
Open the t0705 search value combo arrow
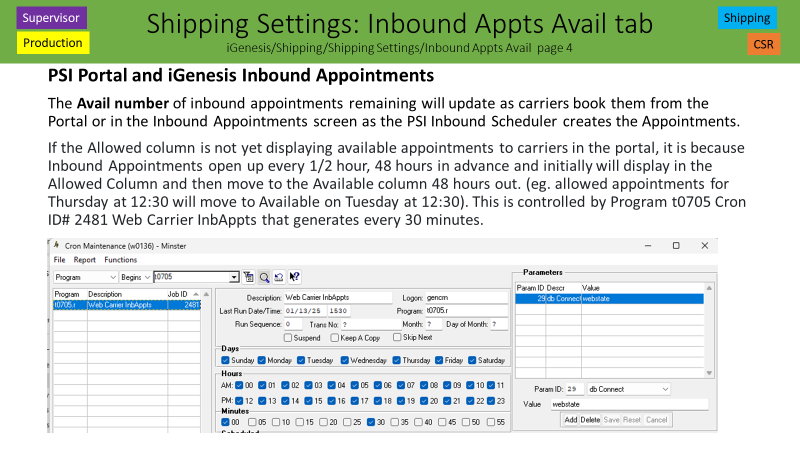click(x=234, y=277)
